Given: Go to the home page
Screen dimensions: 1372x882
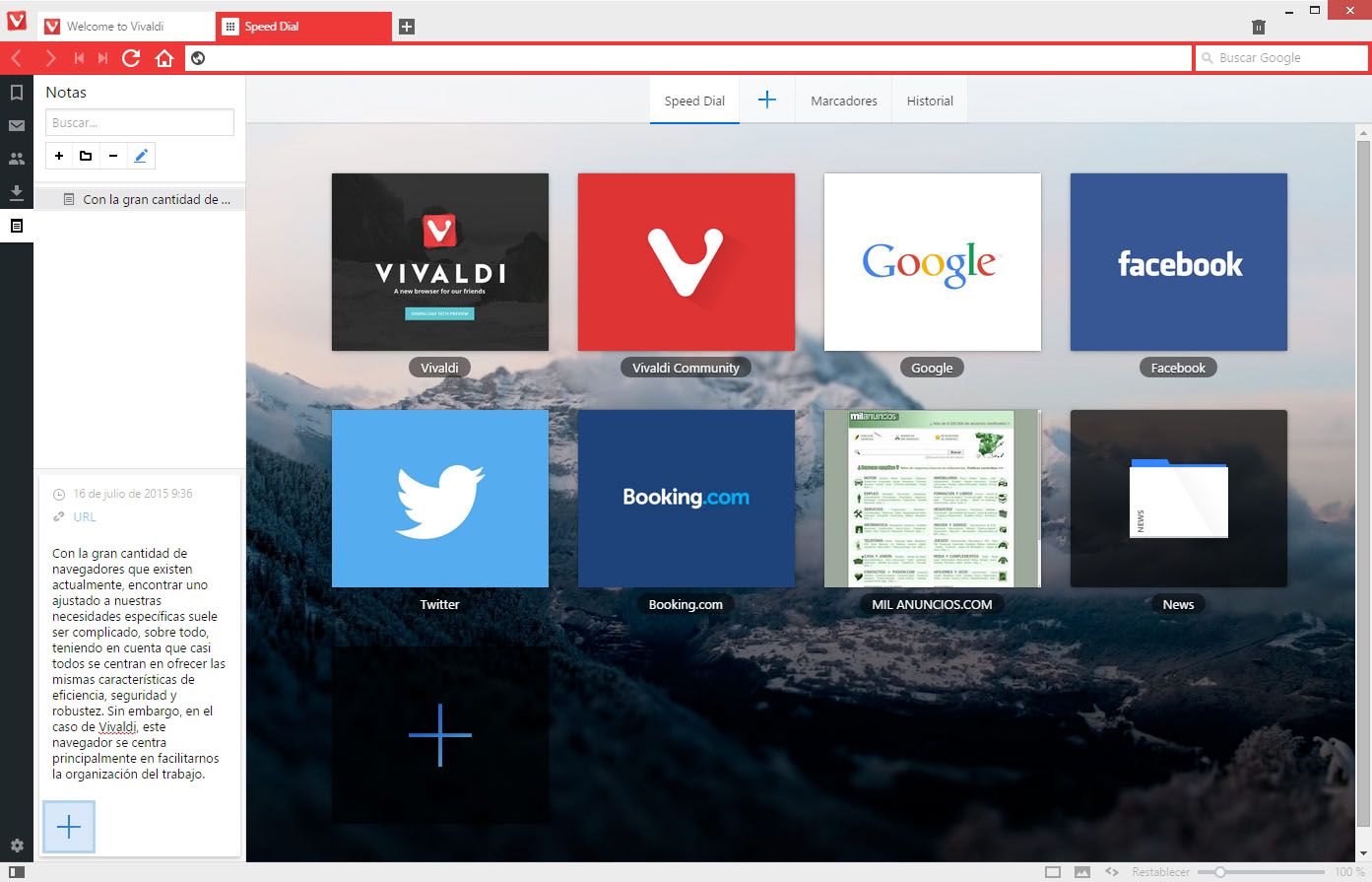Looking at the screenshot, I should 164,58.
